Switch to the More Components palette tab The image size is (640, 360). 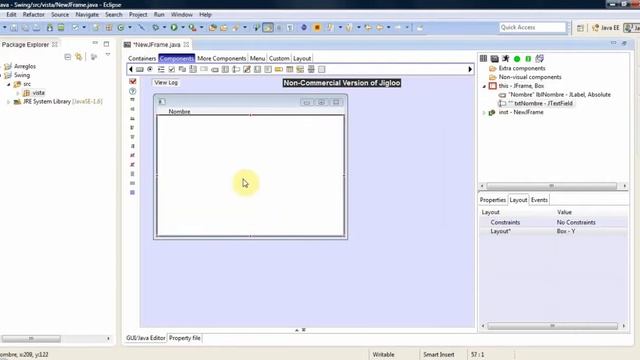click(x=222, y=58)
